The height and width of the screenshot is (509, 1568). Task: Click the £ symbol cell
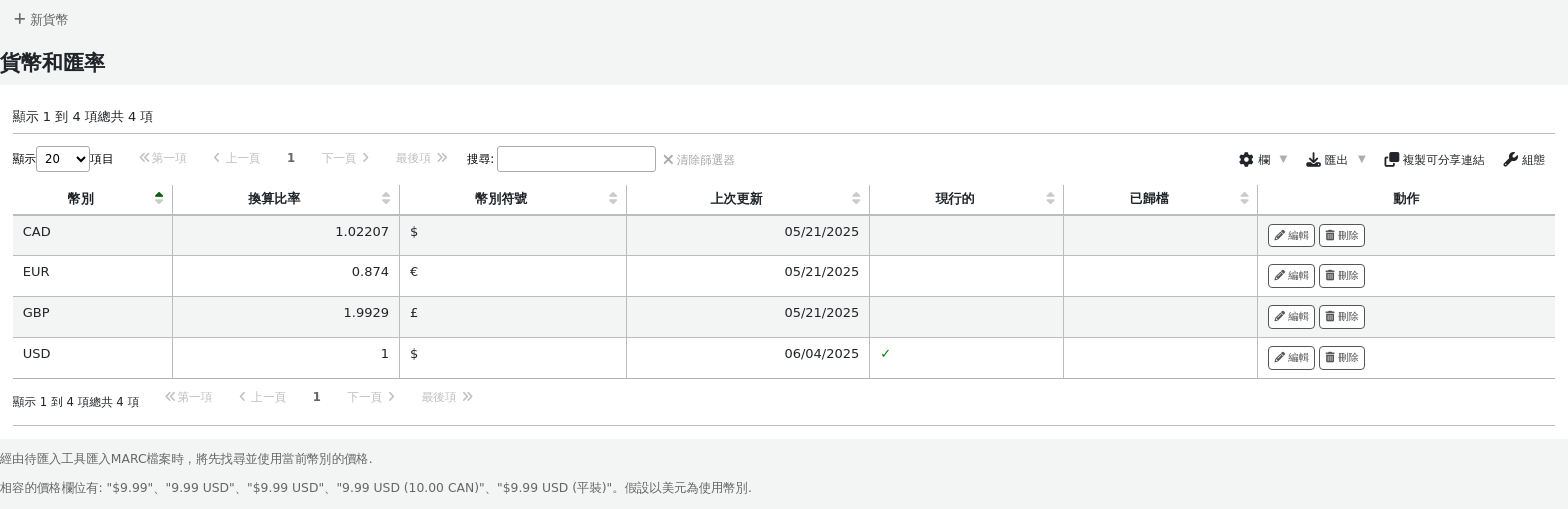[513, 316]
